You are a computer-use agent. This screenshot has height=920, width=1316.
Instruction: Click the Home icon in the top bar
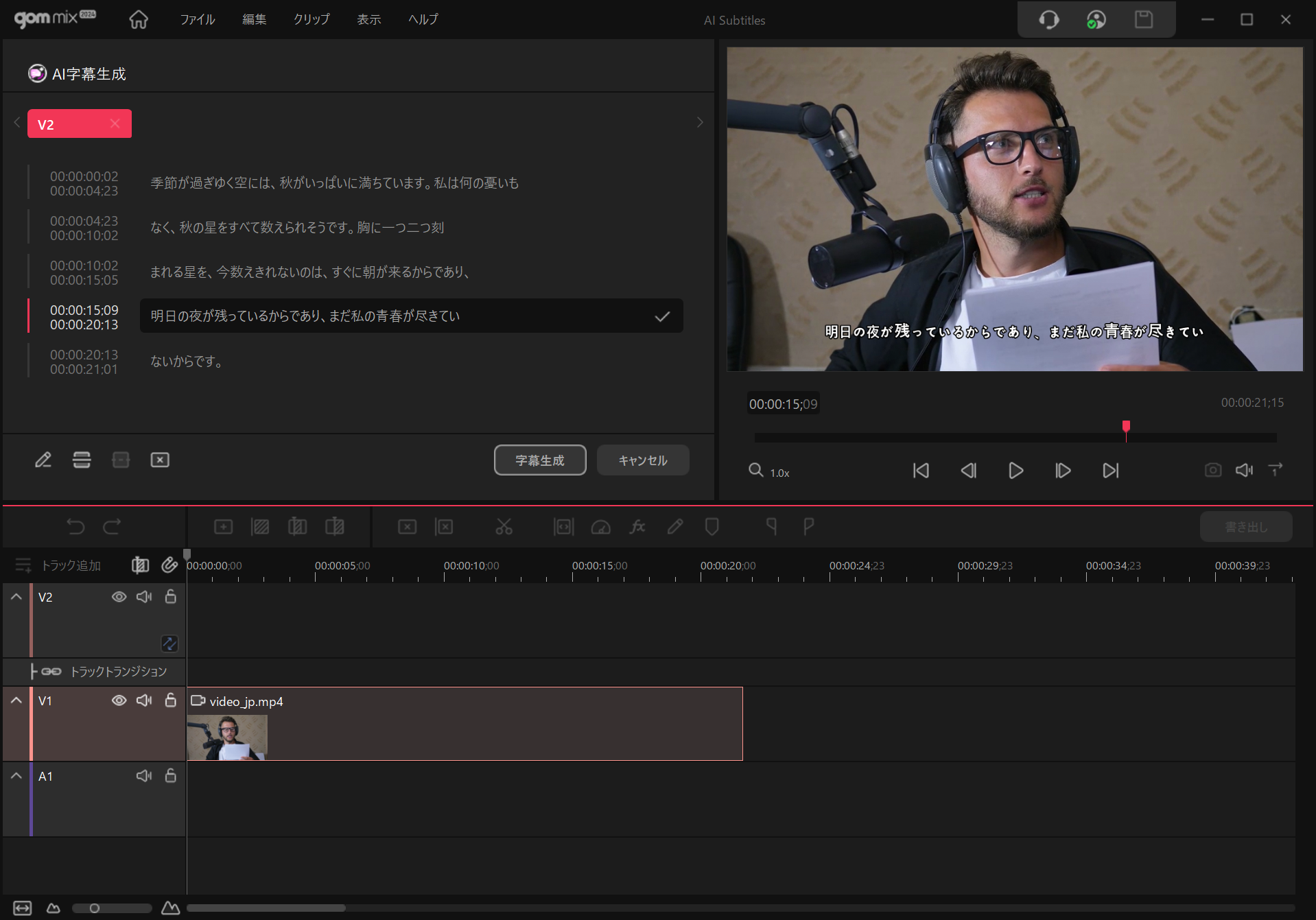(x=139, y=20)
